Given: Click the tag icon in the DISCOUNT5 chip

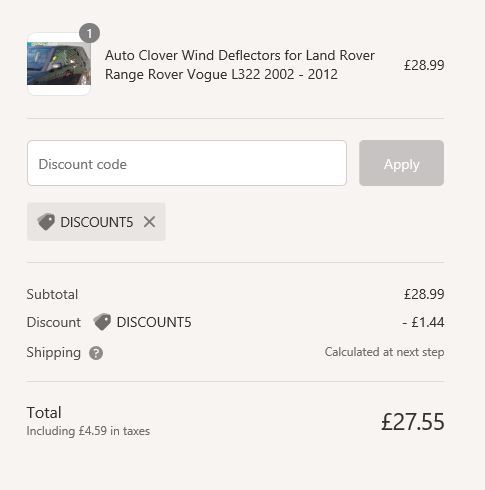Looking at the screenshot, I should (46, 222).
